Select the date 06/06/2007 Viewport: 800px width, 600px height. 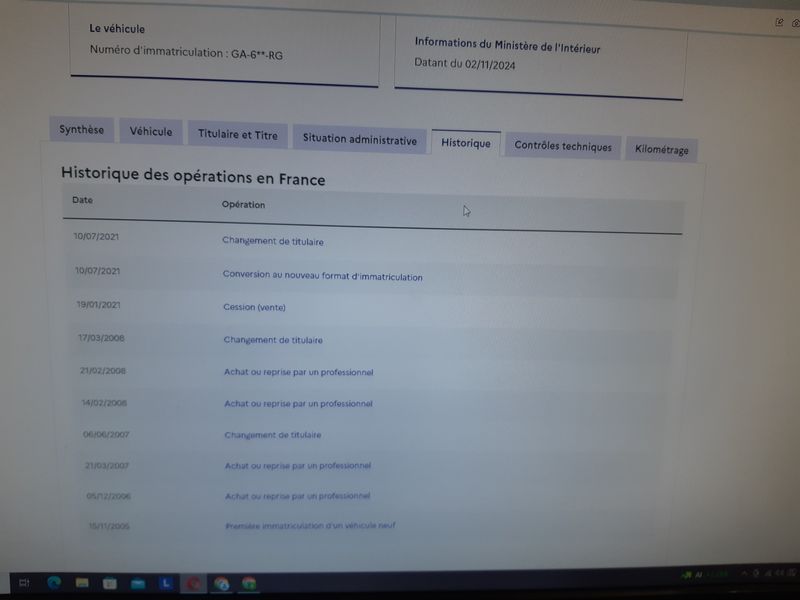click(x=106, y=434)
